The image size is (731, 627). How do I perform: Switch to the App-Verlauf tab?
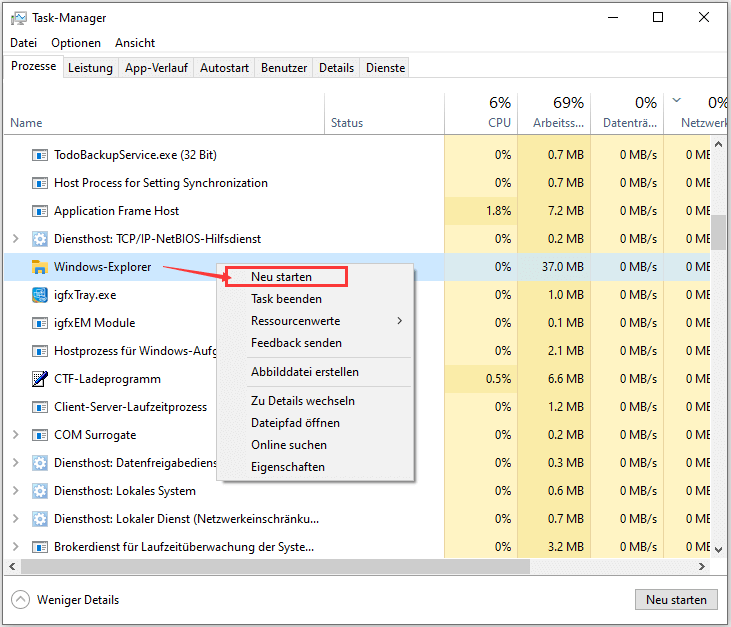(156, 68)
